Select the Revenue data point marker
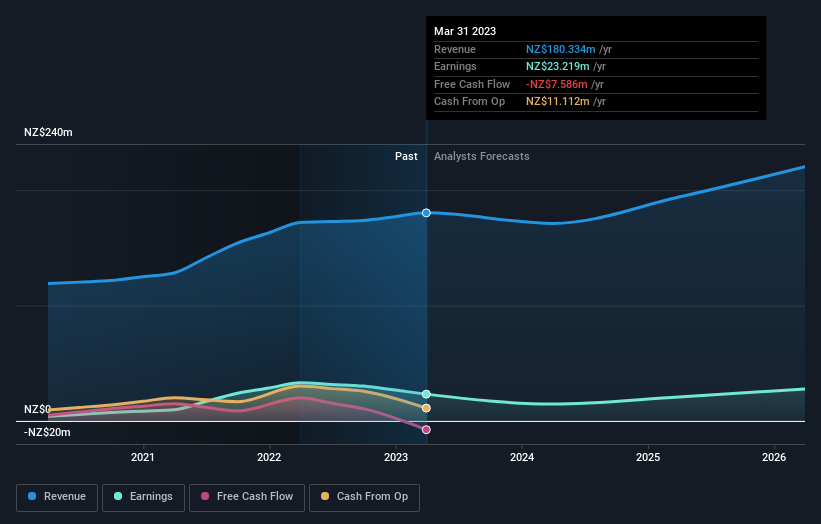 click(x=426, y=213)
